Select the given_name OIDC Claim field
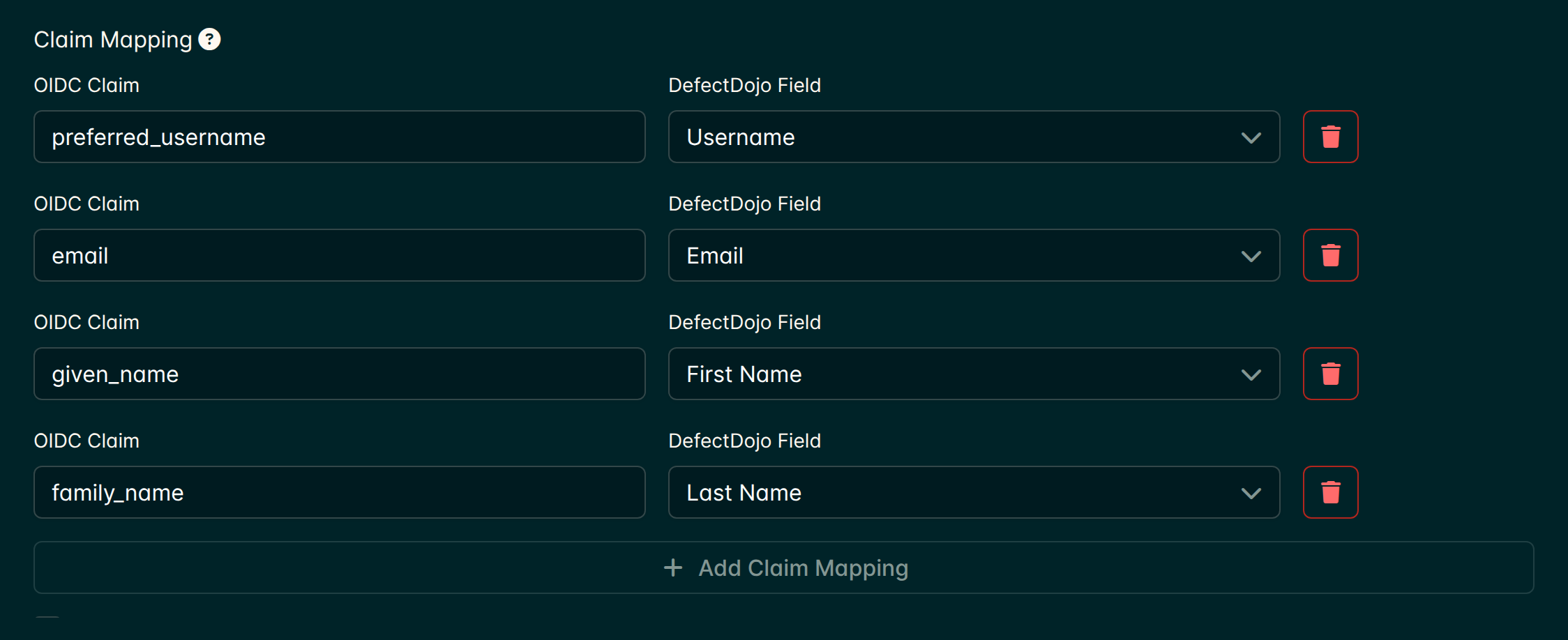Viewport: 1568px width, 640px height. pyautogui.click(x=339, y=374)
